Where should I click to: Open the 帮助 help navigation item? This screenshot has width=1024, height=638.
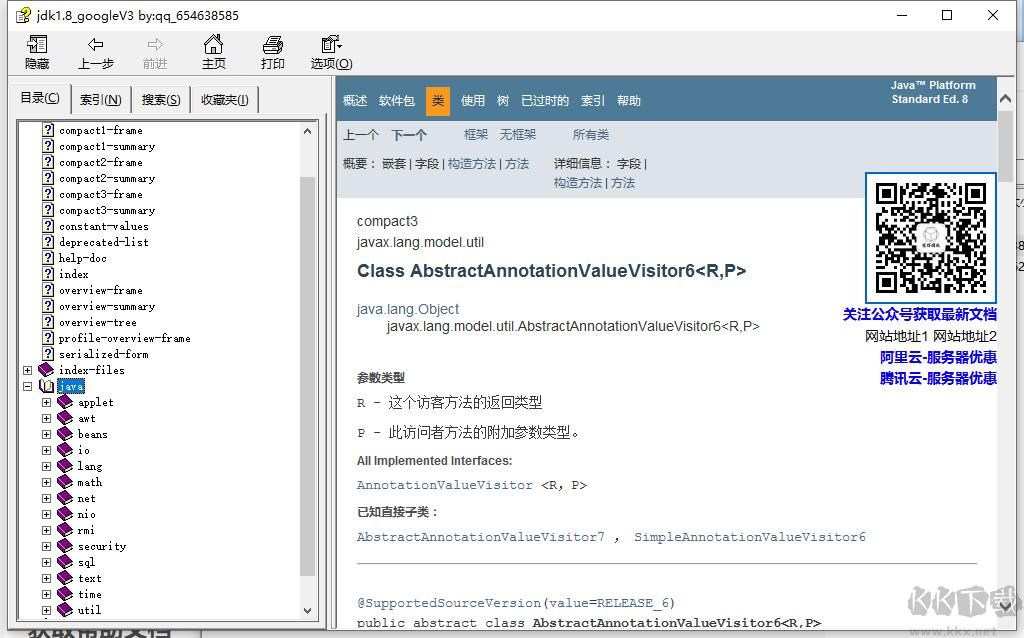[x=628, y=101]
